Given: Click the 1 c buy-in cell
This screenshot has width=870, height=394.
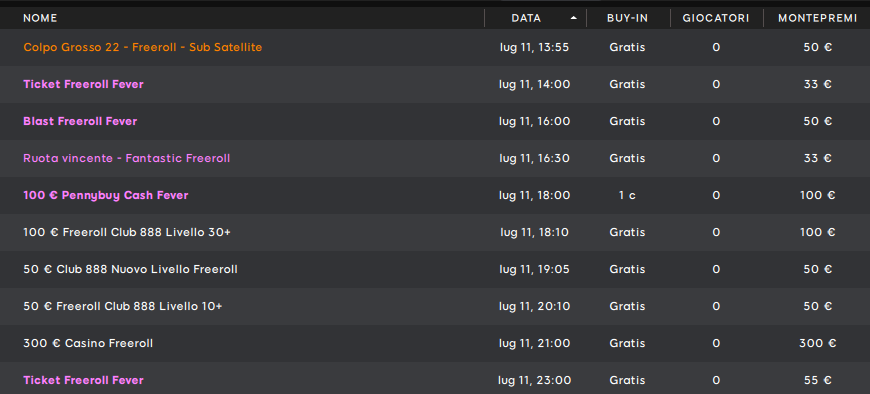Looking at the screenshot, I should (628, 195).
